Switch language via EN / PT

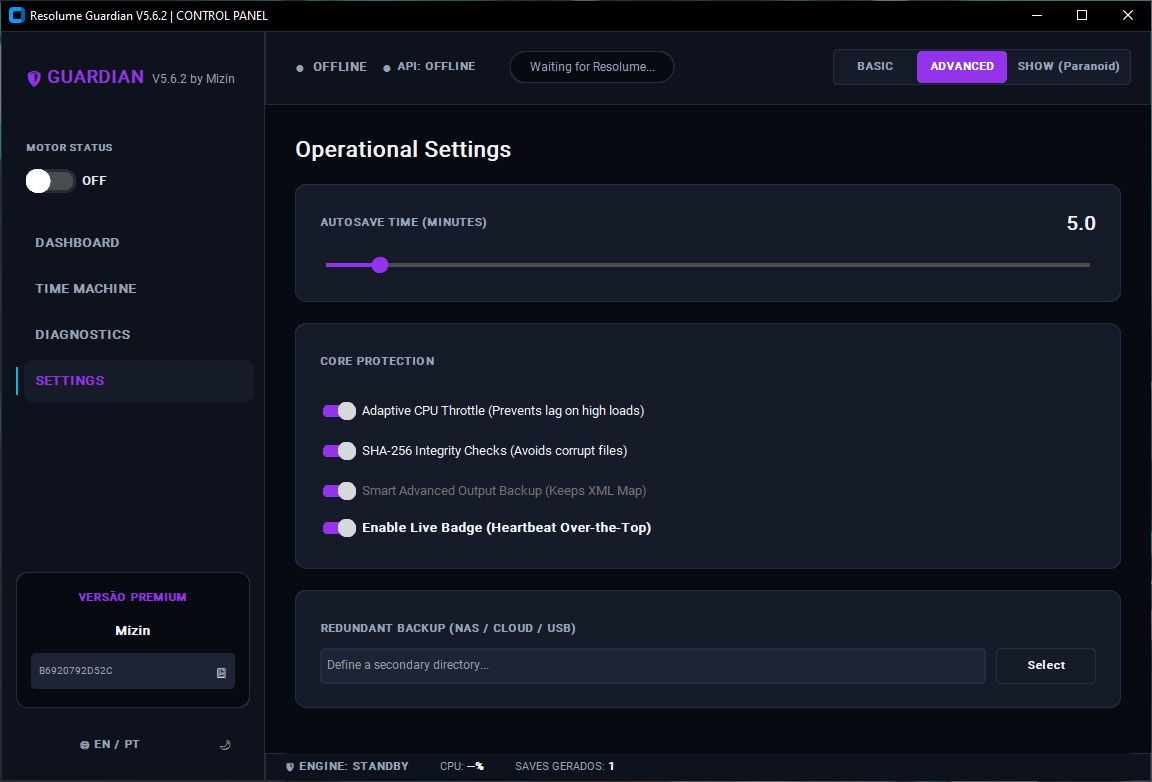tap(117, 745)
